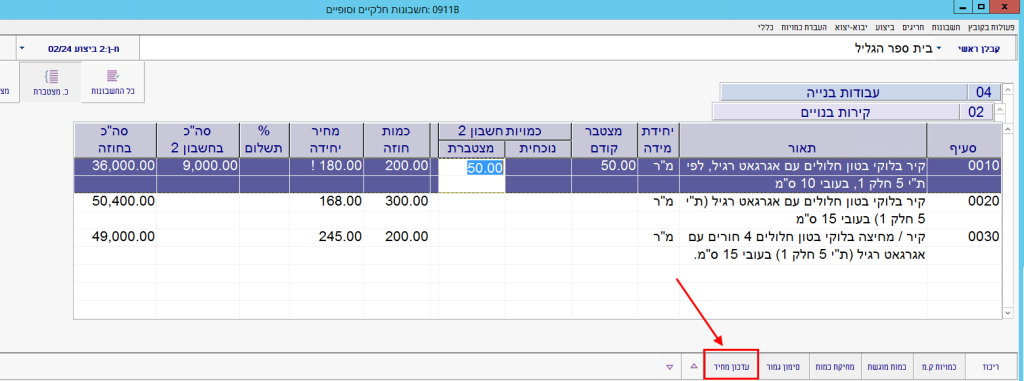Select the כ. מצטברת icon button

tap(50, 81)
